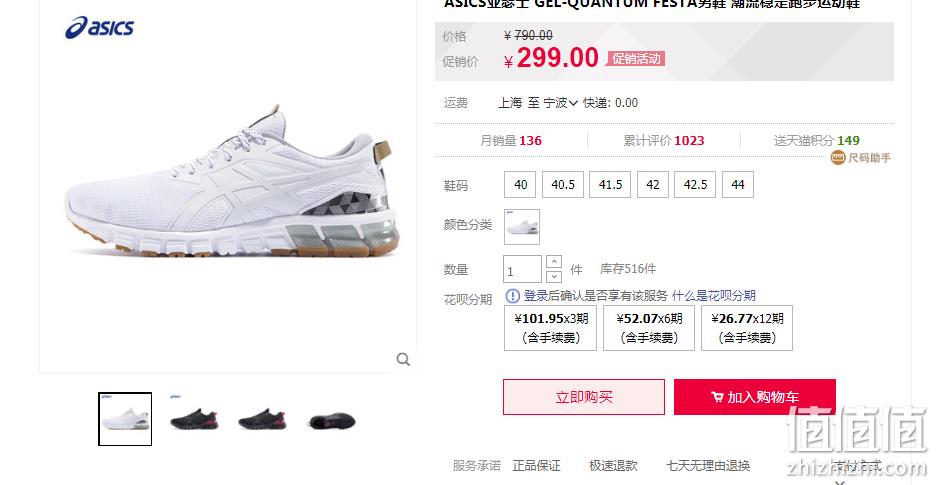
Task: Select shoe size 42.5
Action: 695,185
